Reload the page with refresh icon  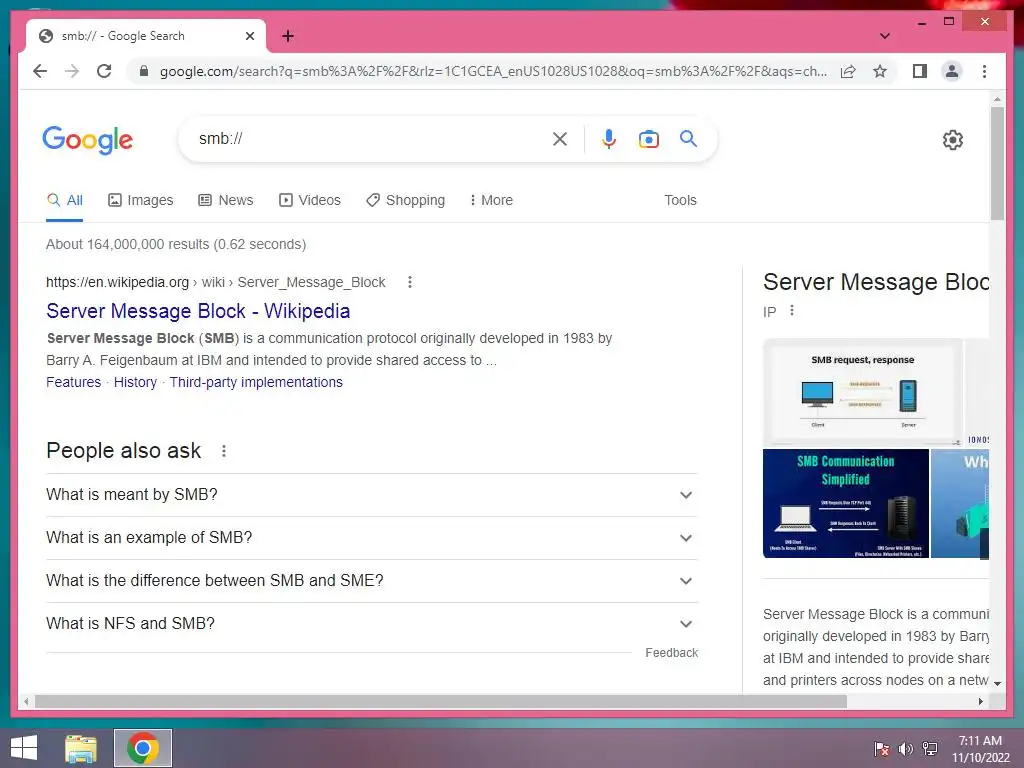(x=104, y=71)
